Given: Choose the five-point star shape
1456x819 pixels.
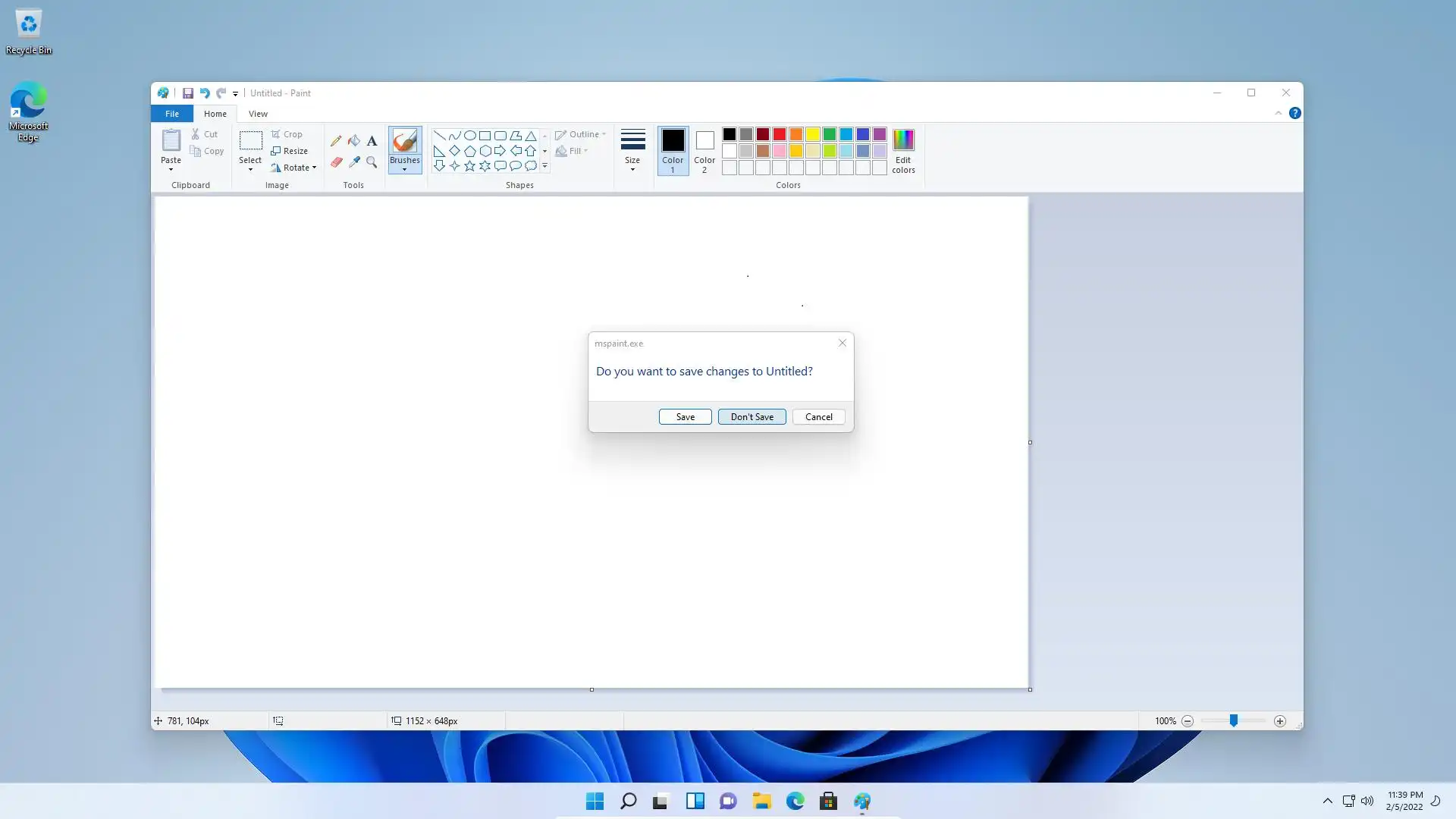Looking at the screenshot, I should coord(469,165).
